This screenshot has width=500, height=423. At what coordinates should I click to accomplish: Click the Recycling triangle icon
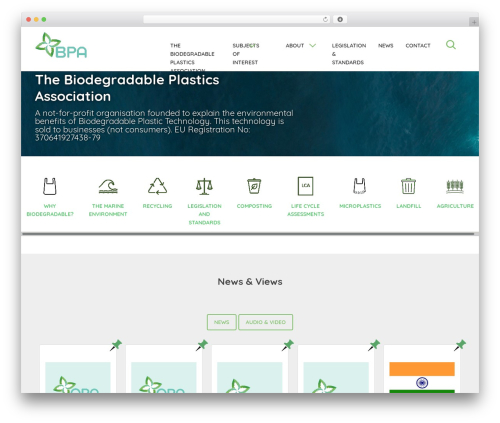(157, 186)
